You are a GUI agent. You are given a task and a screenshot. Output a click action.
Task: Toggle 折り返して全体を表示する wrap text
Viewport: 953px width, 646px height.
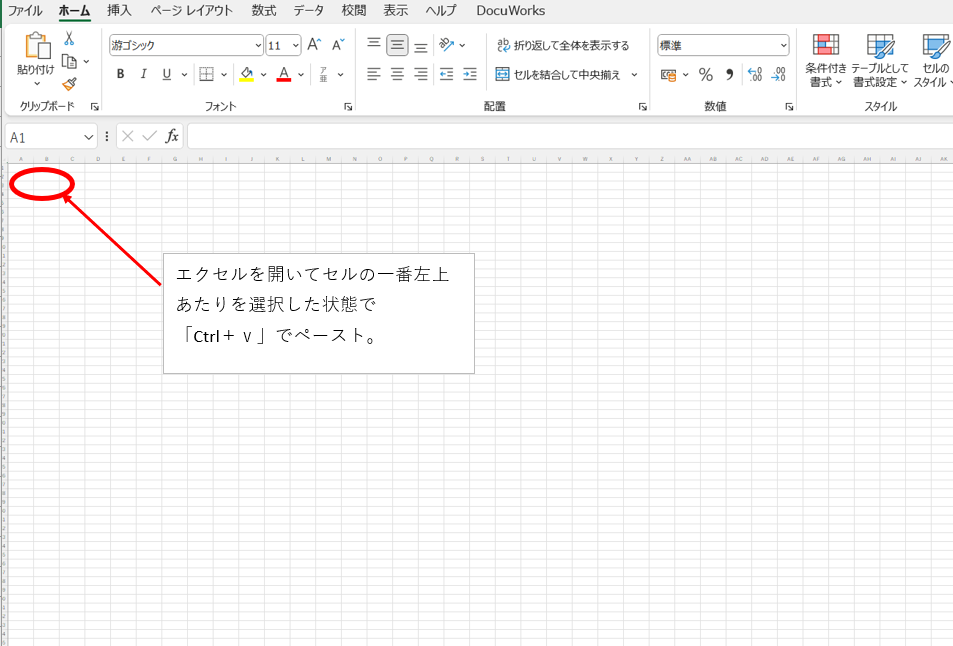(563, 45)
